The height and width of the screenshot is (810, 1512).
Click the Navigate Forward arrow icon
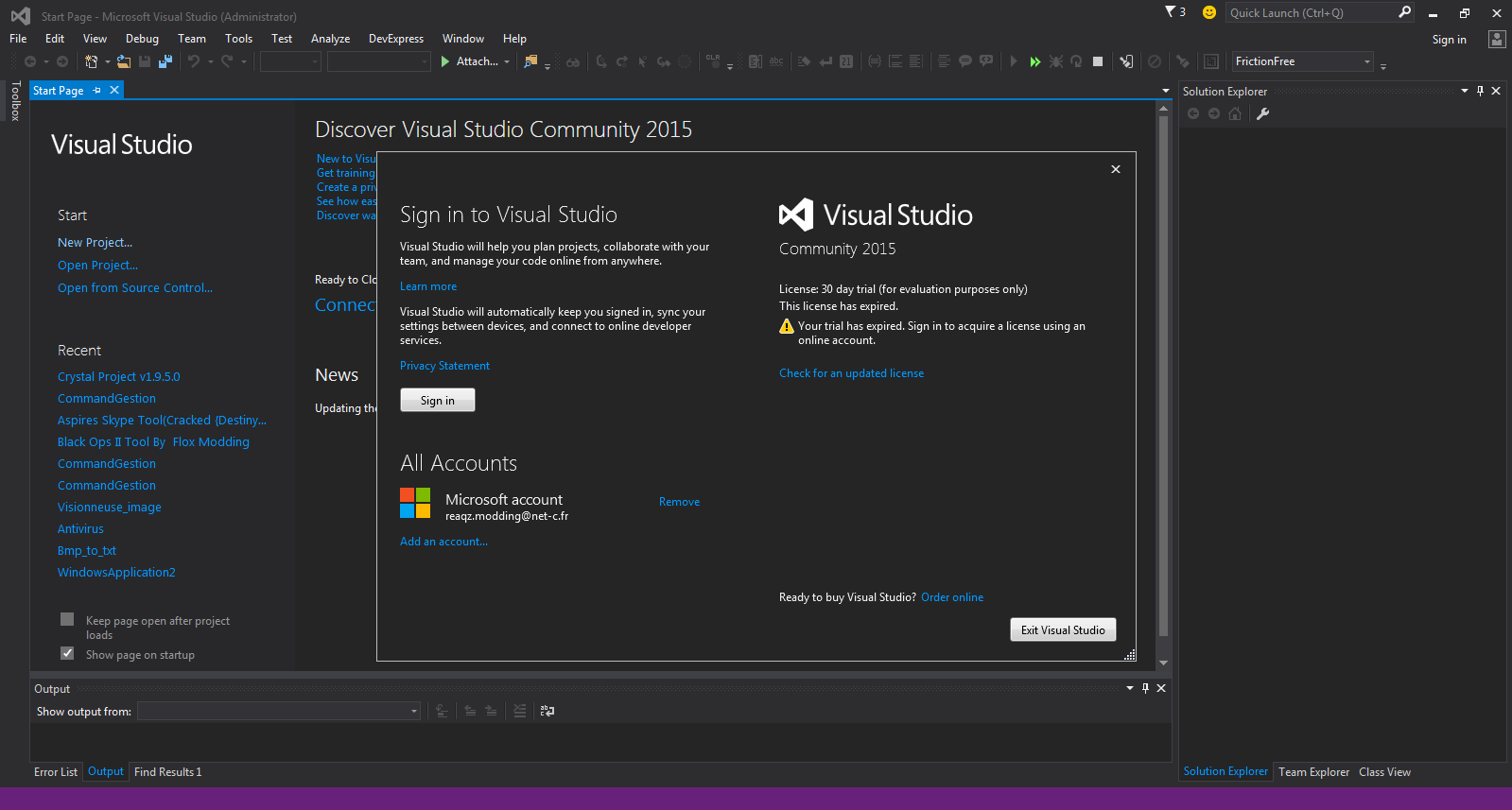pos(62,61)
